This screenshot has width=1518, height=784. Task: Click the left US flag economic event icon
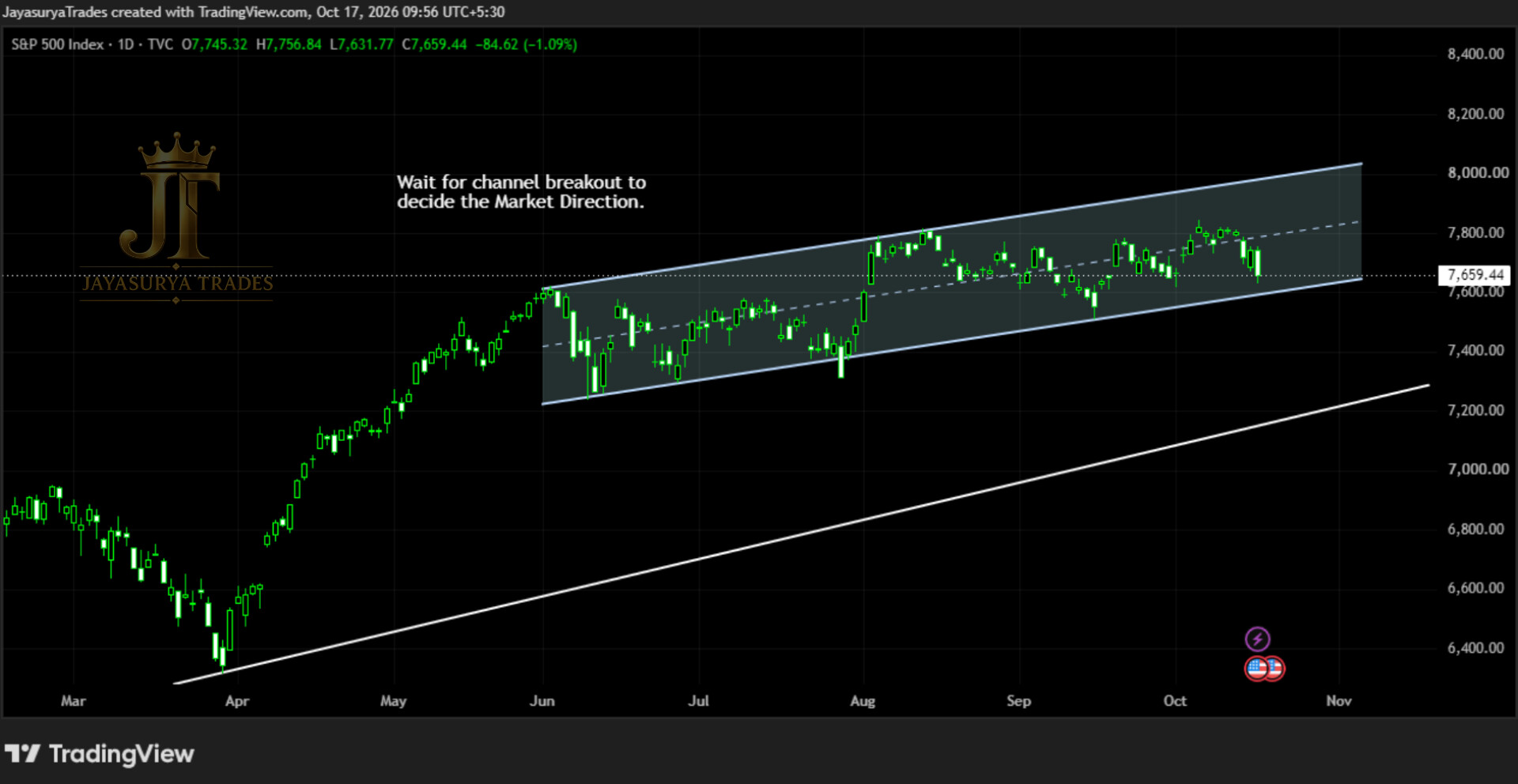click(1256, 669)
